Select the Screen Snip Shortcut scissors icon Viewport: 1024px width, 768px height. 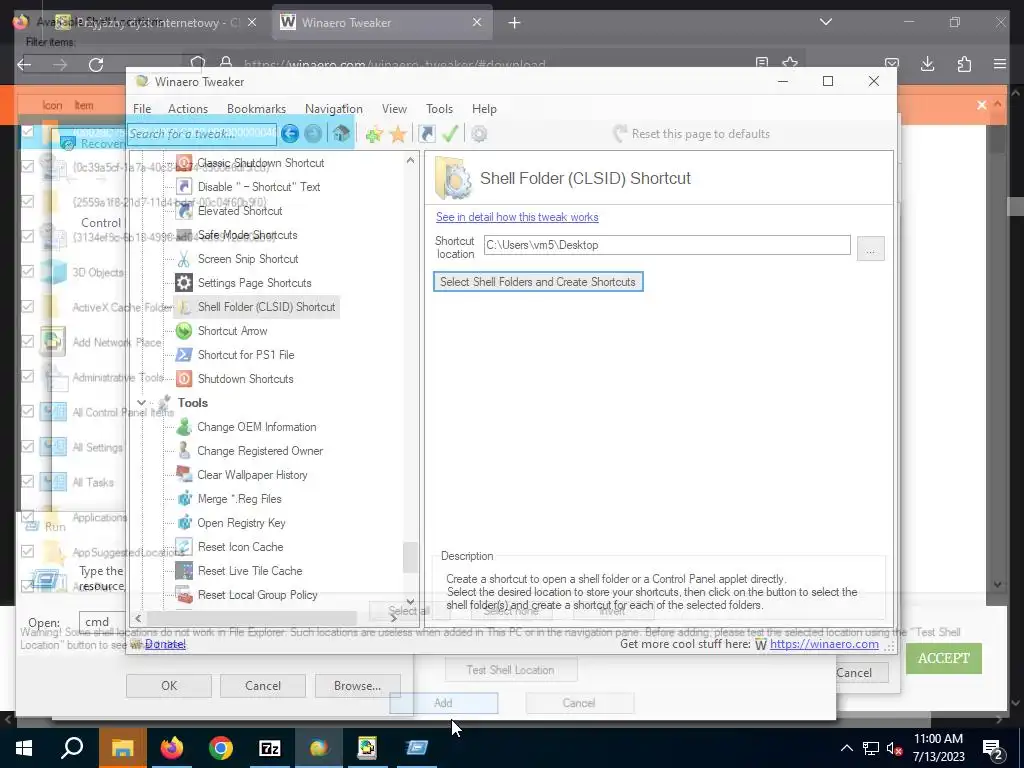[x=184, y=259]
